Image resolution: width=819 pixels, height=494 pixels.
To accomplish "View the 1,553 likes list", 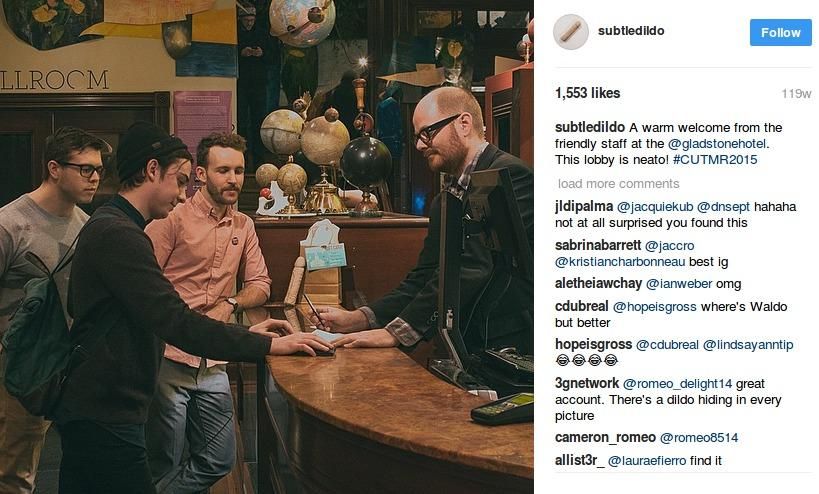I will [x=588, y=93].
